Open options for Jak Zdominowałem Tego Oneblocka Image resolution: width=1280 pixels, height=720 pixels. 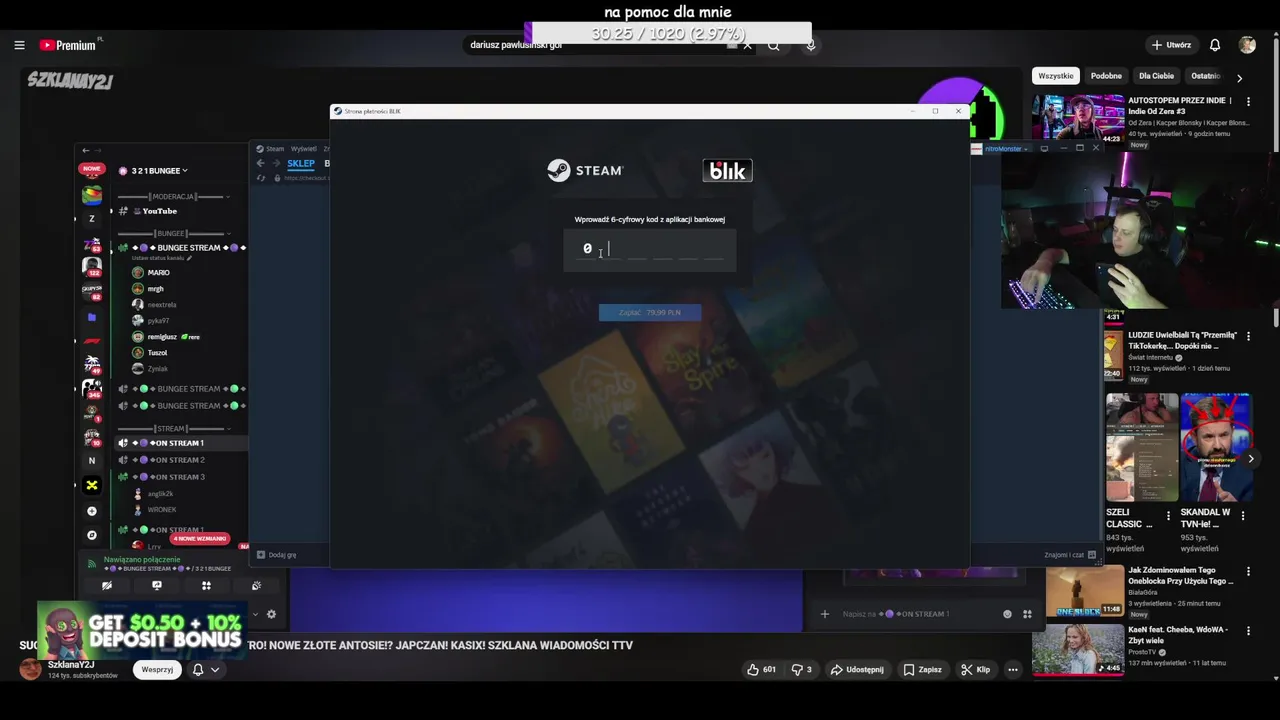(x=1248, y=571)
